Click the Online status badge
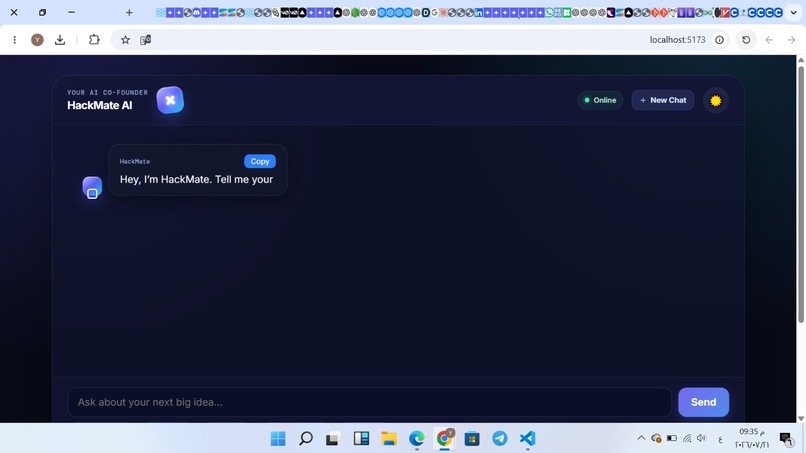The height and width of the screenshot is (453, 806). pos(600,100)
